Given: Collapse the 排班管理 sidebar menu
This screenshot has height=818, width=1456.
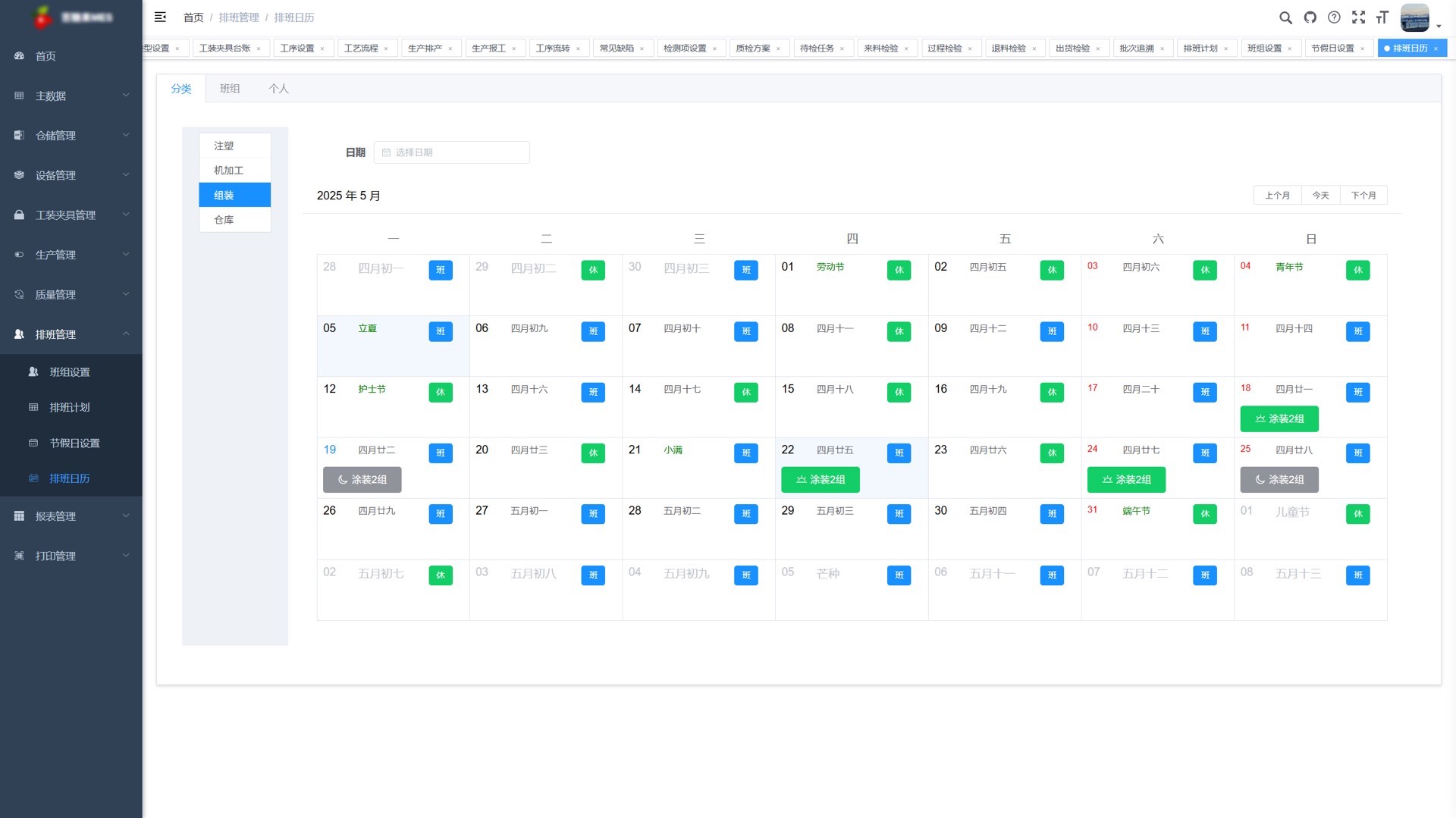Looking at the screenshot, I should coord(71,334).
